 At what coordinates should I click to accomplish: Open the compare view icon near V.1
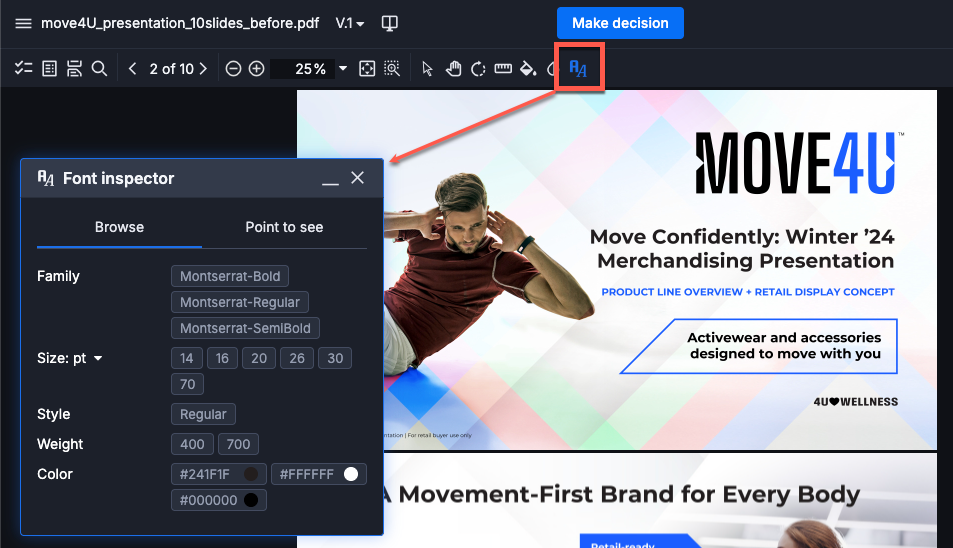click(x=390, y=23)
